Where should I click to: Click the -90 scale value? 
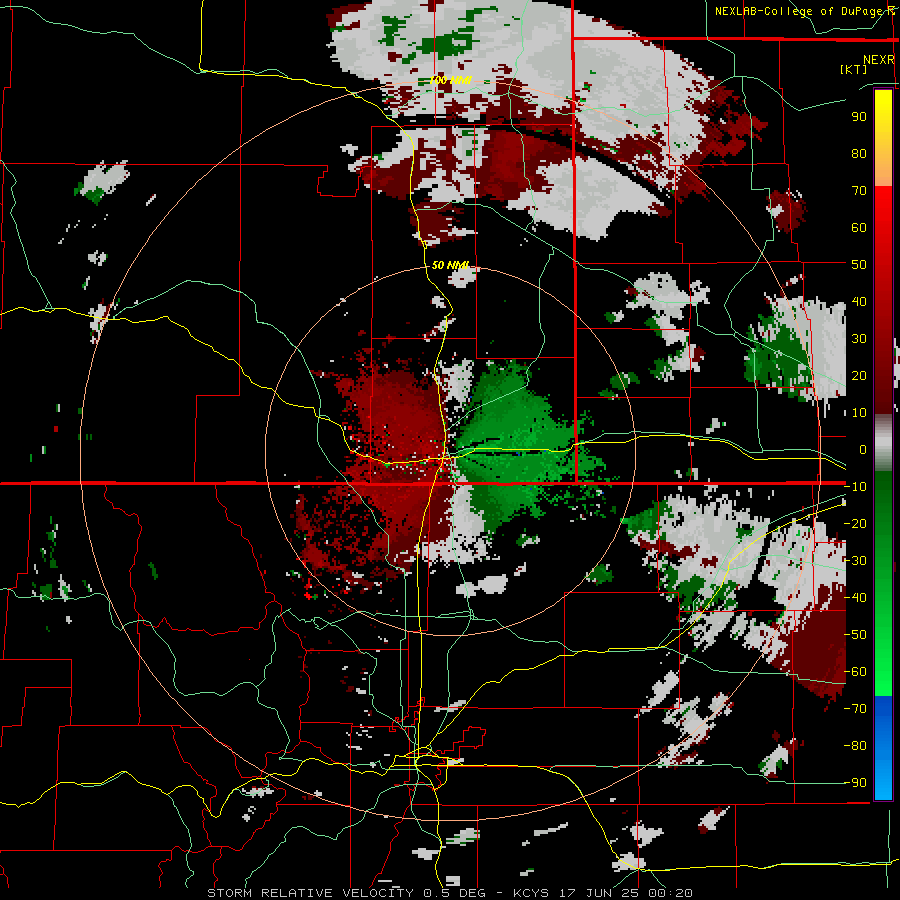tap(855, 783)
